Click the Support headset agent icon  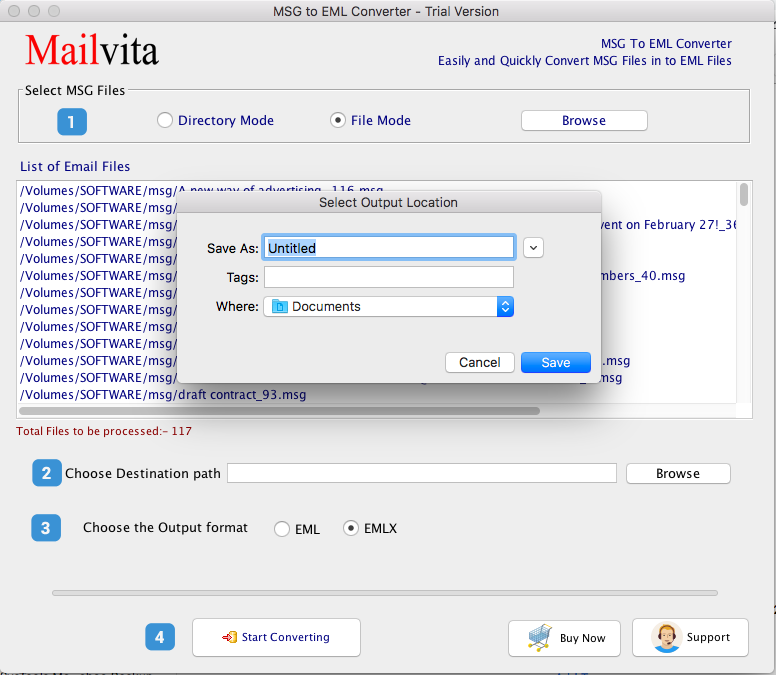coord(665,637)
